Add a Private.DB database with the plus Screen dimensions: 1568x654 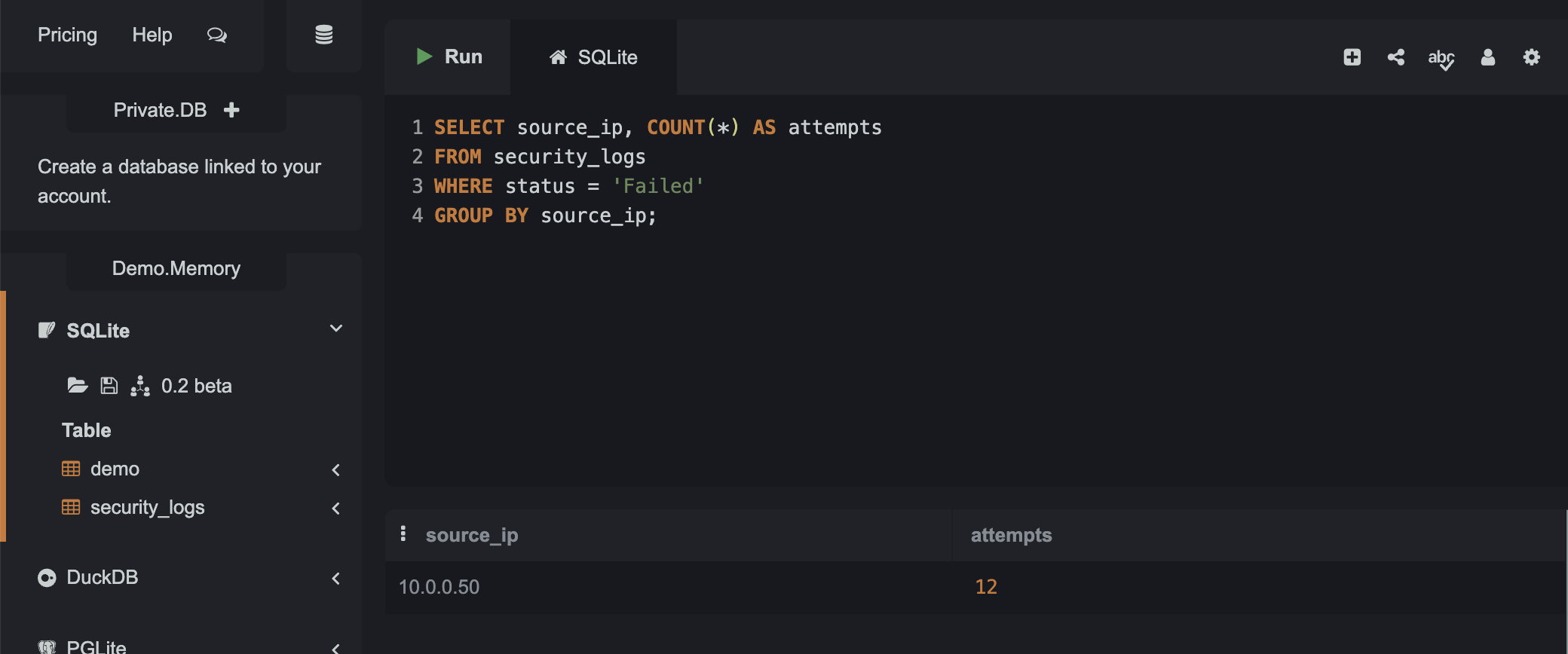[x=231, y=109]
